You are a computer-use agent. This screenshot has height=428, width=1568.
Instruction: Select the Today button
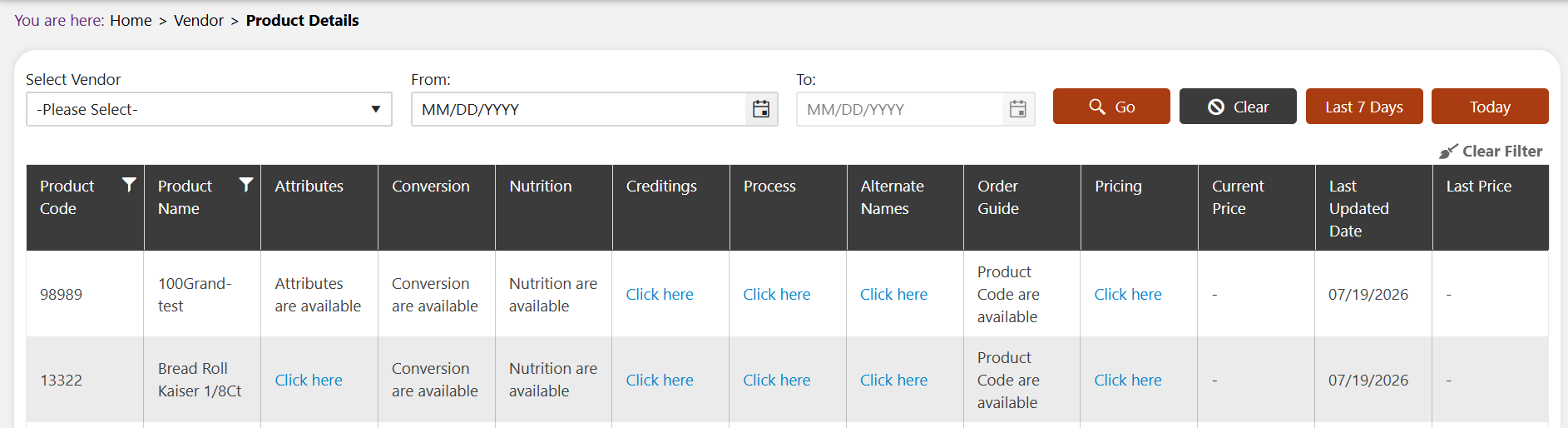tap(1490, 107)
